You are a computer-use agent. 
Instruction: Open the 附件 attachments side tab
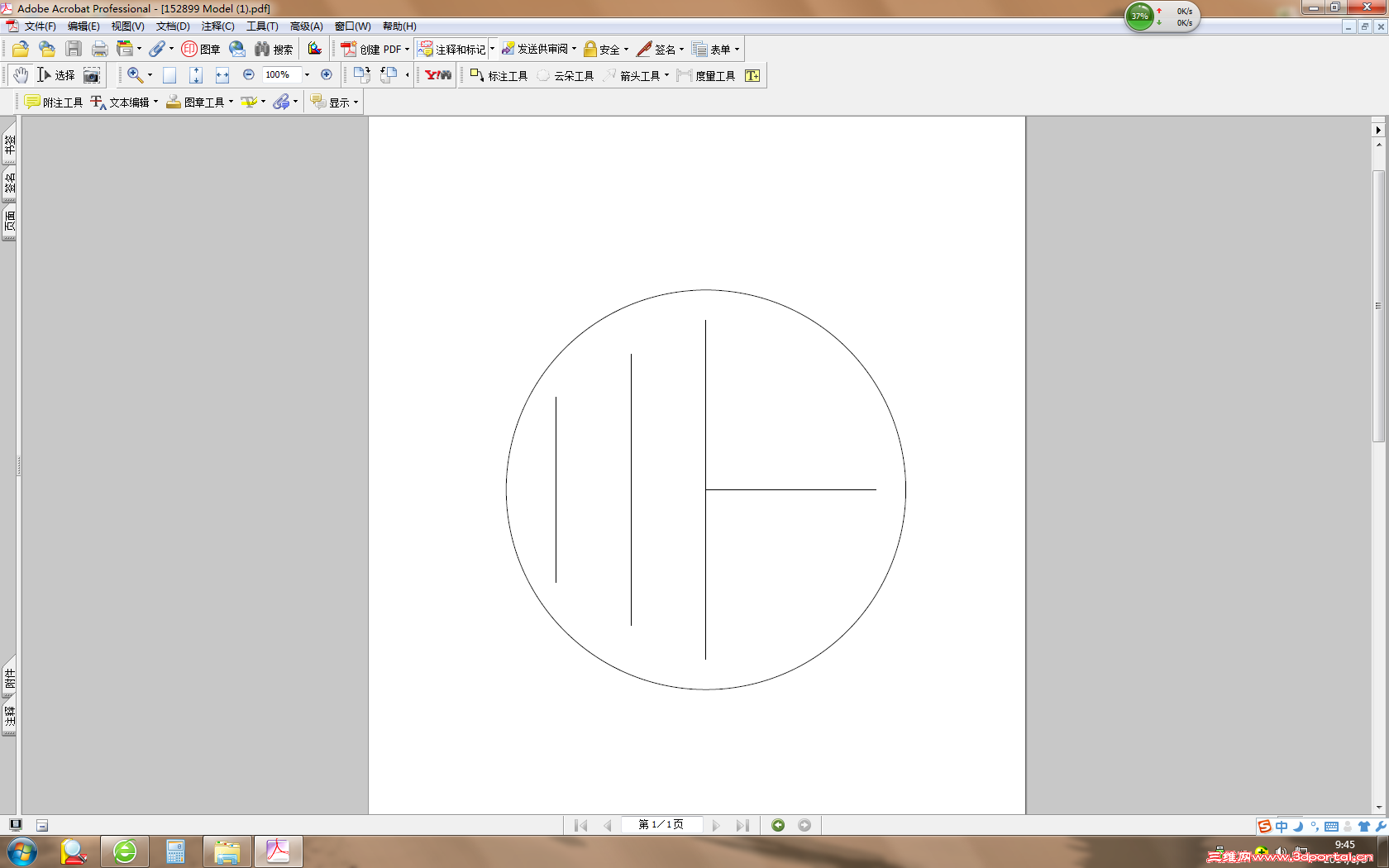pos(10,678)
